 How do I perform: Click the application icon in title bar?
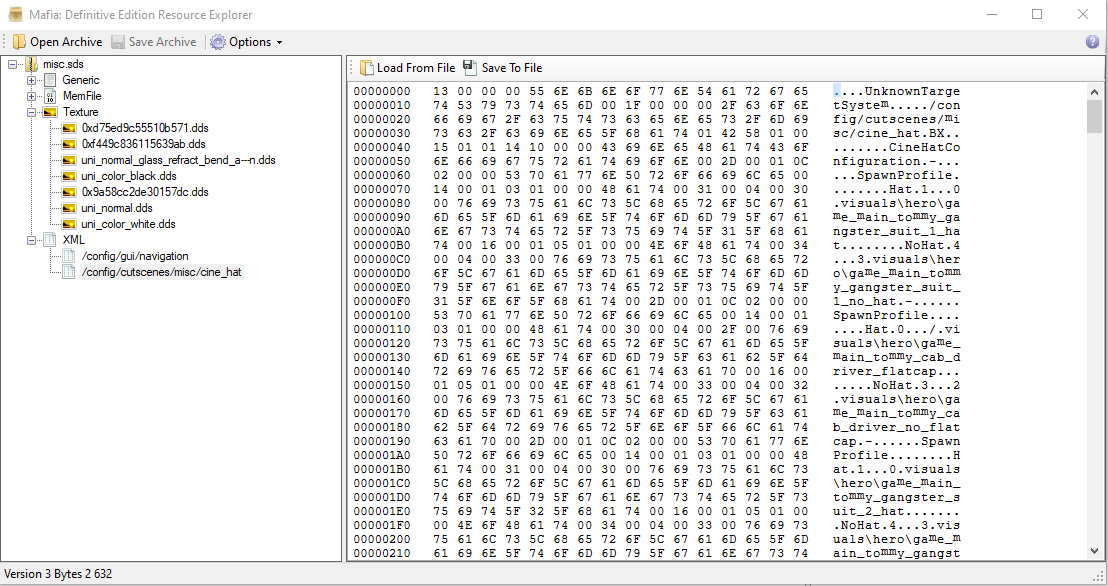click(15, 14)
